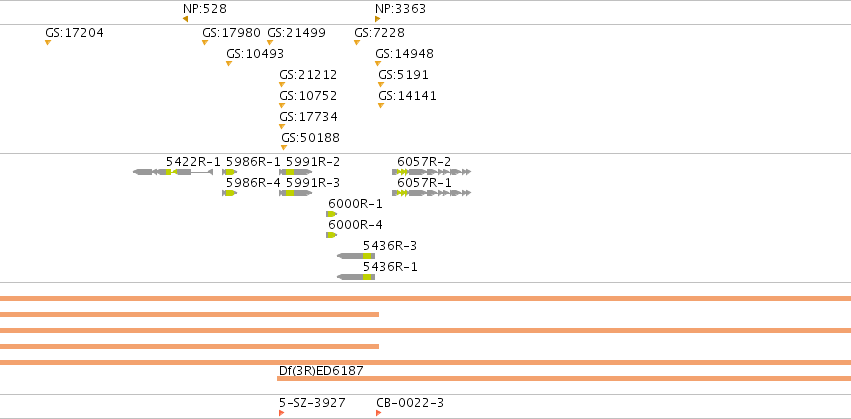Follow the 5991R-2 label
The height and width of the screenshot is (419, 851).
(313, 162)
